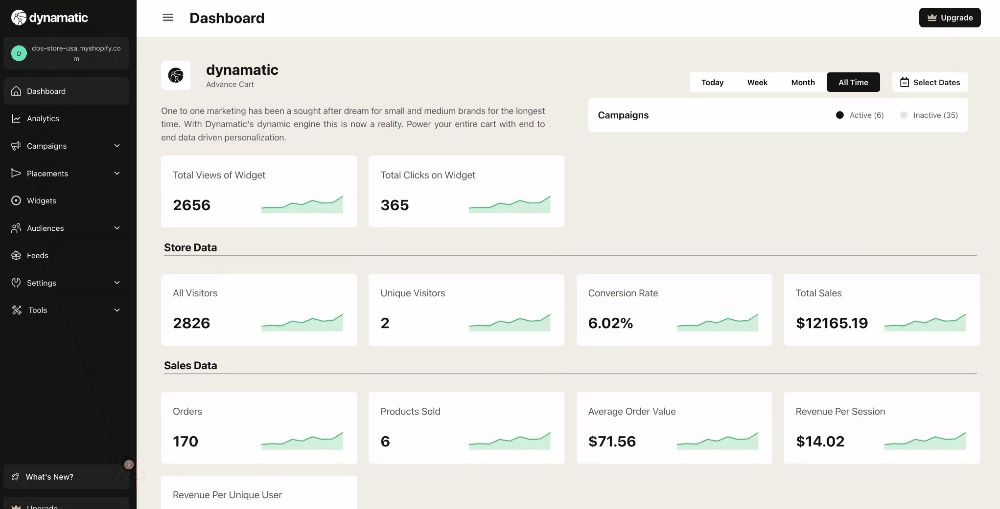The image size is (1000, 509).
Task: Open What's New in sidebar
Action: pyautogui.click(x=50, y=477)
